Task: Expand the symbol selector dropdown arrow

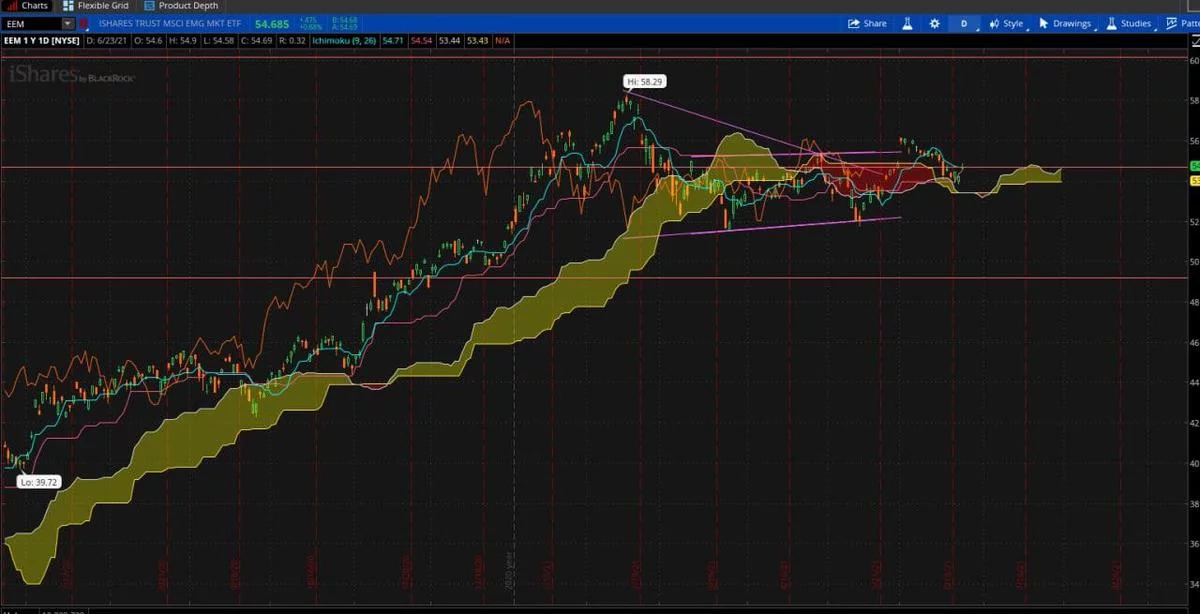Action: tap(68, 23)
